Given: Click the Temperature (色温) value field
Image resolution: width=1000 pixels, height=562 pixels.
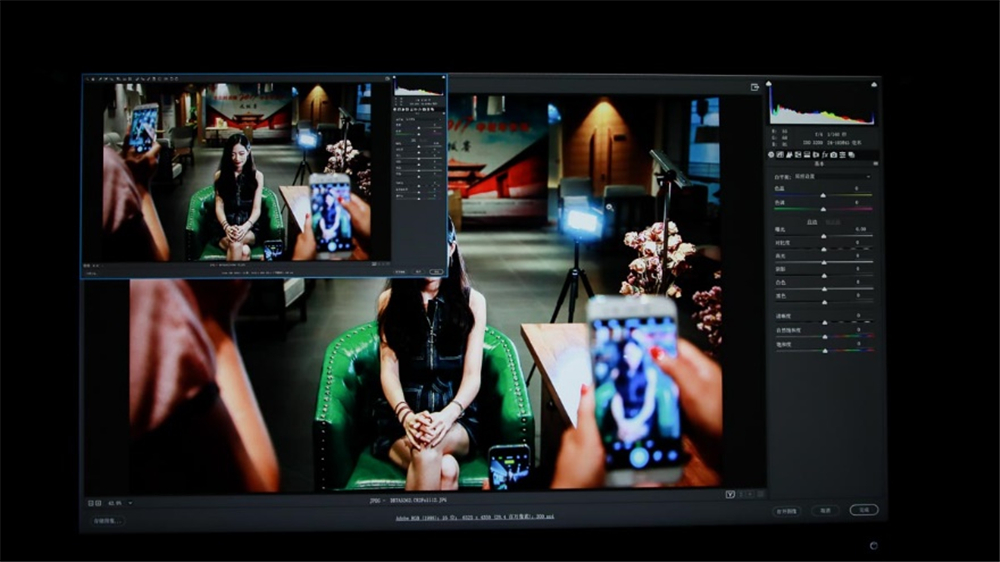Looking at the screenshot, I should 857,188.
